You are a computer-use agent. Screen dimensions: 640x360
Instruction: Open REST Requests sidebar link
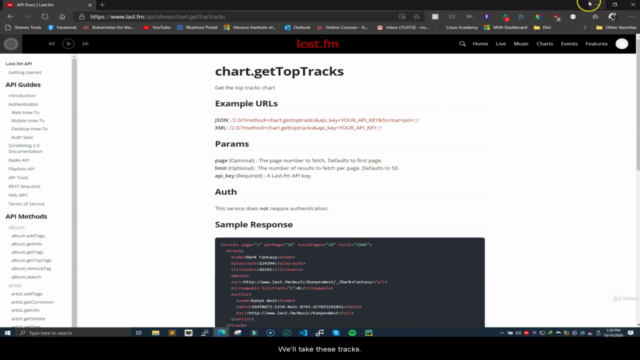(24, 186)
